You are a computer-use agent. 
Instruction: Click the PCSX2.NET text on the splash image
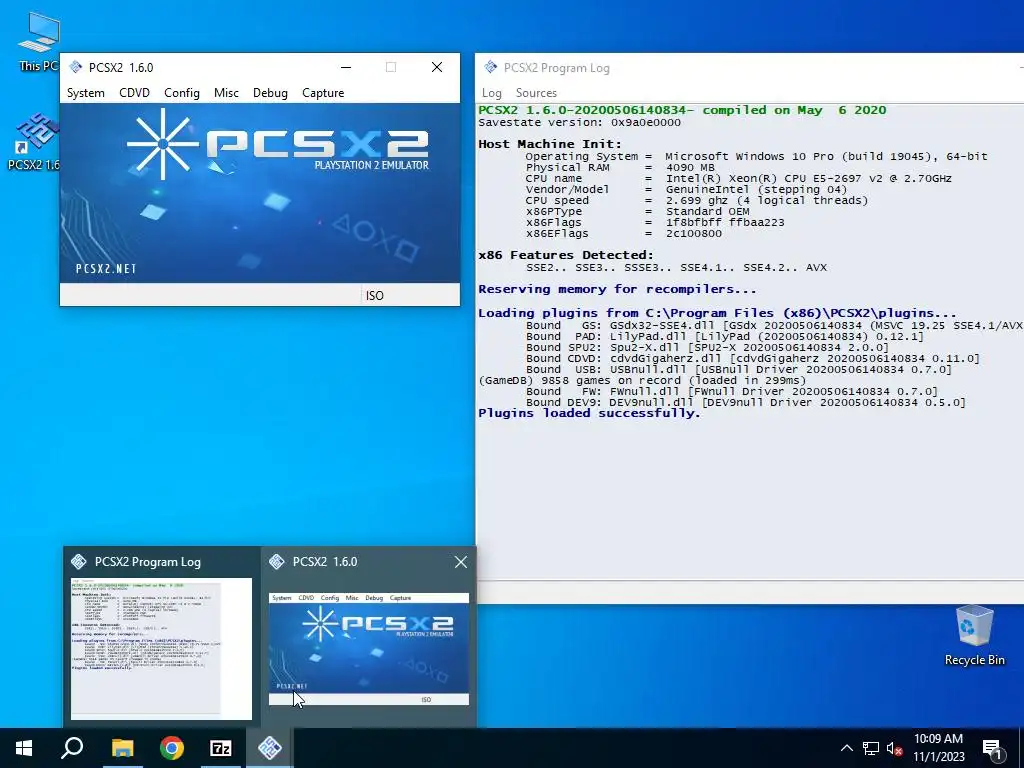click(x=106, y=268)
